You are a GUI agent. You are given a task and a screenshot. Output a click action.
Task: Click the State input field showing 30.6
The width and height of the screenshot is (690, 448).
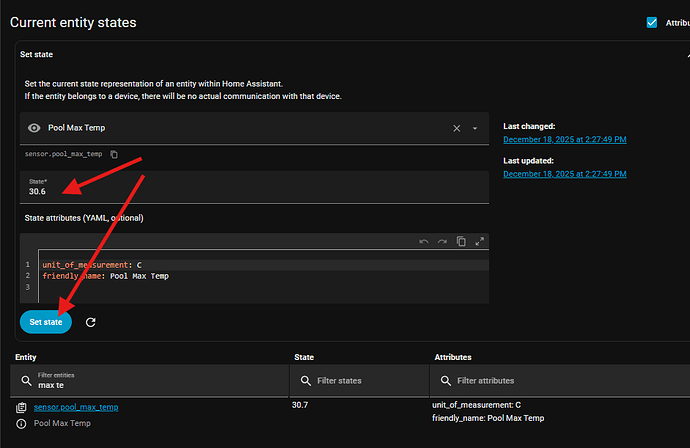point(254,187)
